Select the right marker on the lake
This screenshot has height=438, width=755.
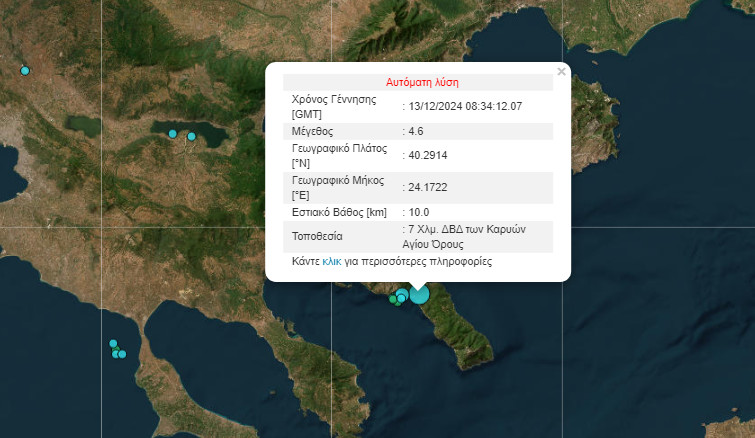[x=192, y=136]
